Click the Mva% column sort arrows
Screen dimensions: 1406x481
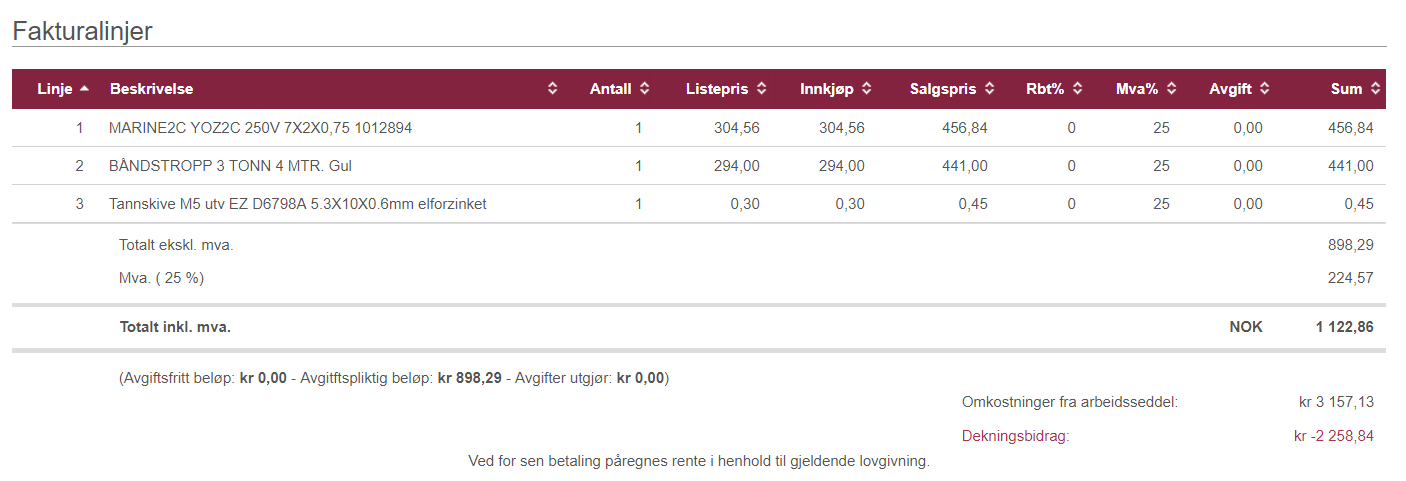[1171, 89]
